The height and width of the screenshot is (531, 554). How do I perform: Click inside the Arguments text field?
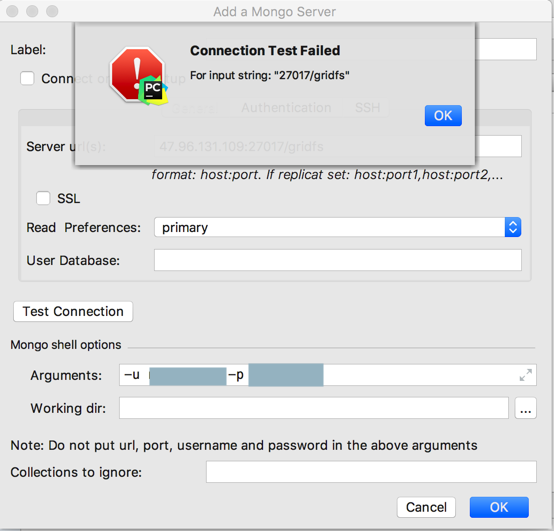[328, 375]
